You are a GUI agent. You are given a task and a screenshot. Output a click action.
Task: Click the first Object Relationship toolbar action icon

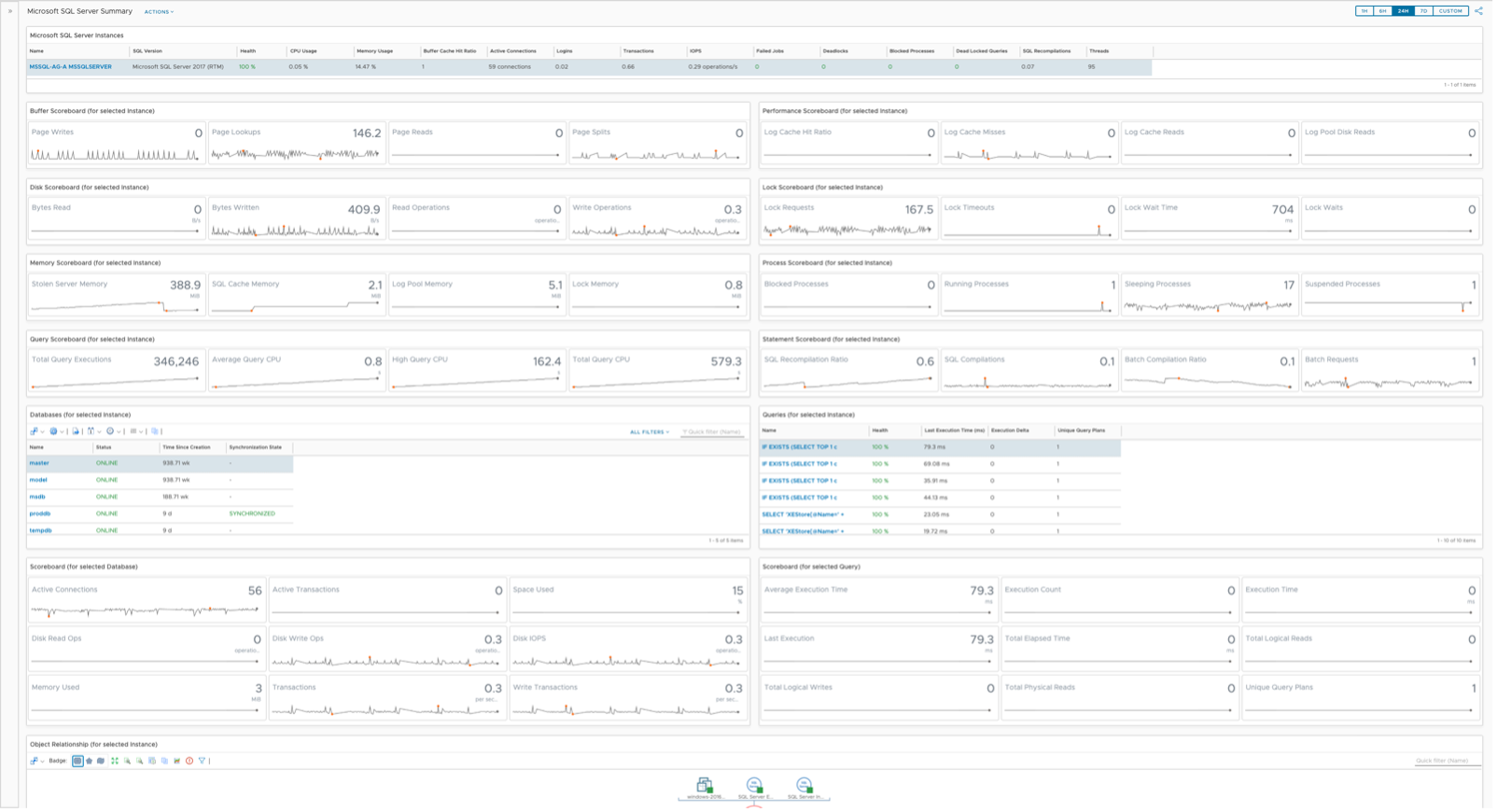point(35,761)
